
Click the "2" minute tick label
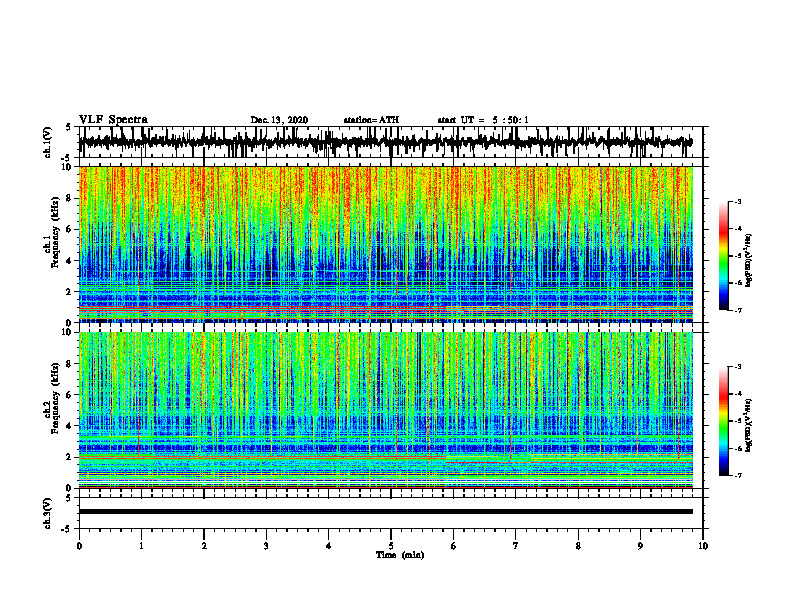coord(204,546)
